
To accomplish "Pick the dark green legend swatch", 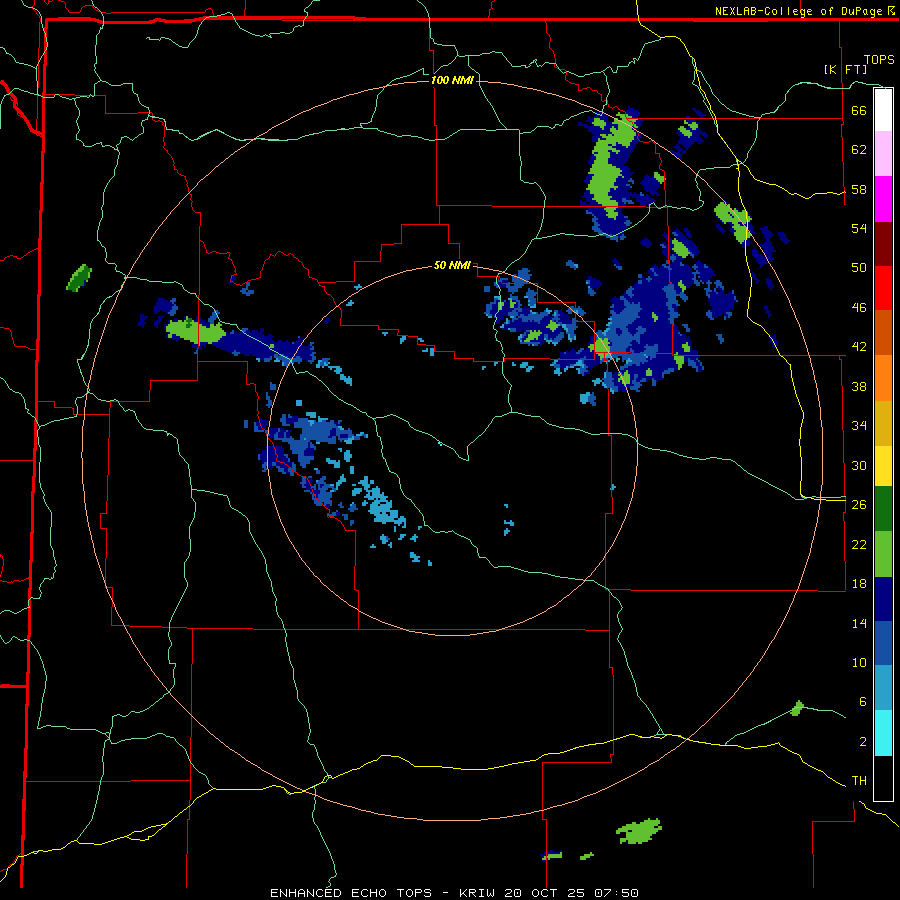I will [883, 509].
